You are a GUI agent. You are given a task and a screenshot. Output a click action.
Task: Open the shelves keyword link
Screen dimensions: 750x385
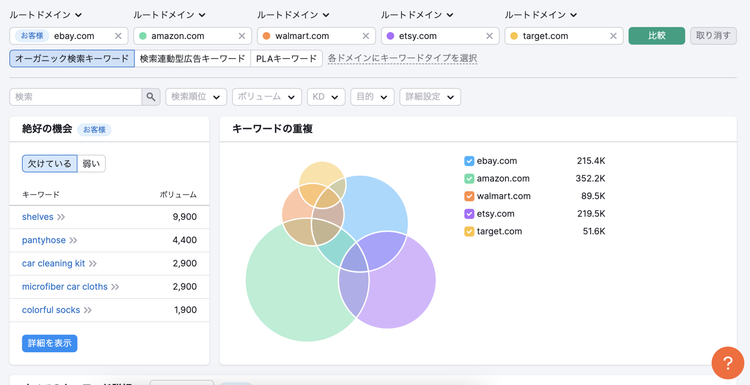tap(38, 217)
